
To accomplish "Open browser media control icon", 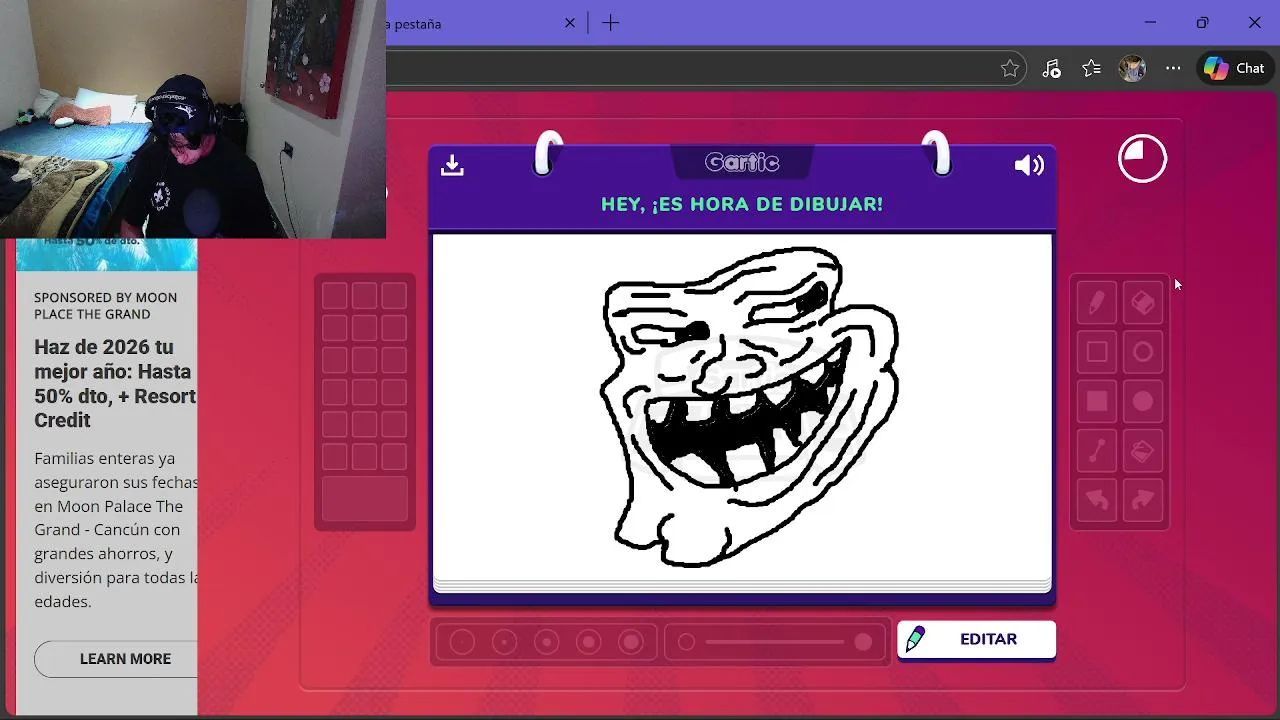I will click(x=1051, y=68).
